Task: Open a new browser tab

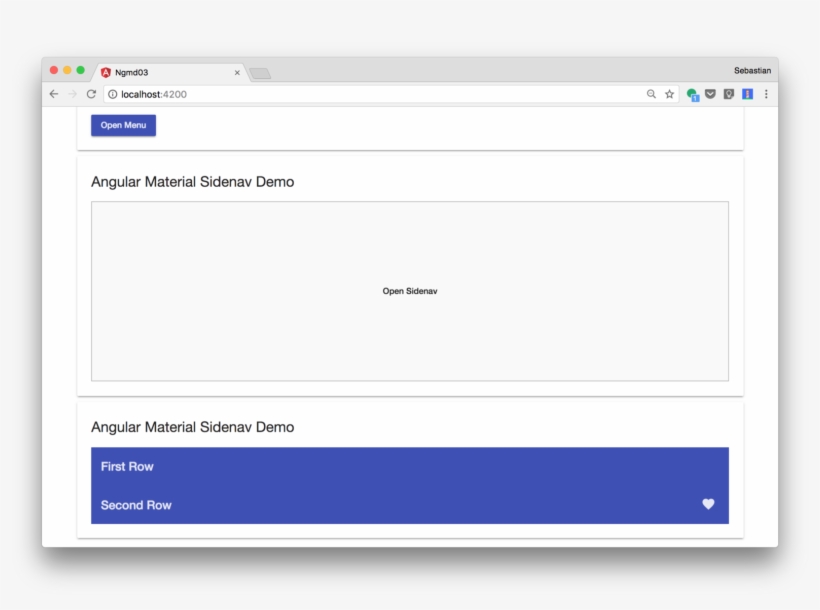Action: coord(260,73)
